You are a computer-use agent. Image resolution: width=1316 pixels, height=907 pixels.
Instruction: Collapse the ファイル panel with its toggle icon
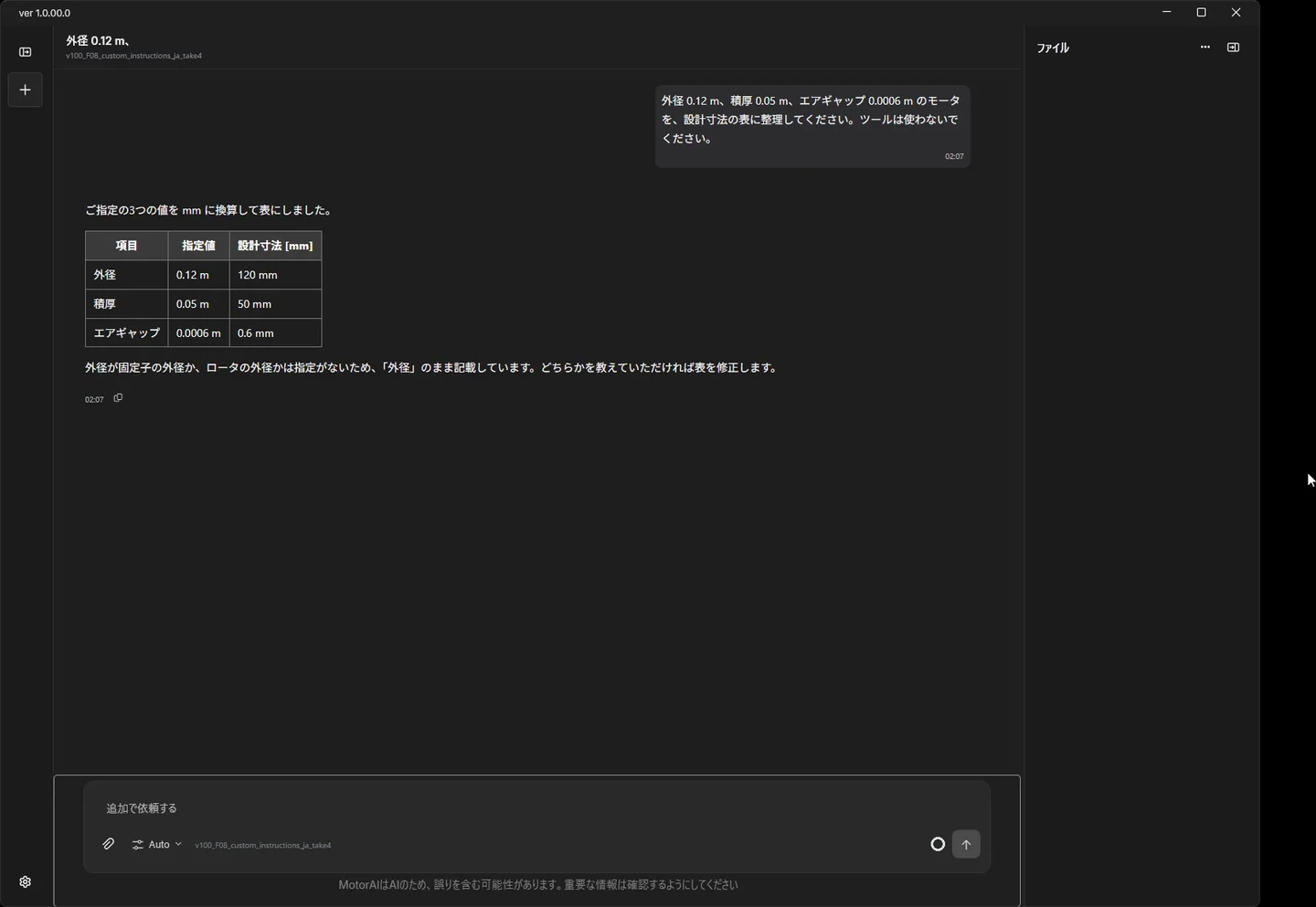tap(1233, 47)
